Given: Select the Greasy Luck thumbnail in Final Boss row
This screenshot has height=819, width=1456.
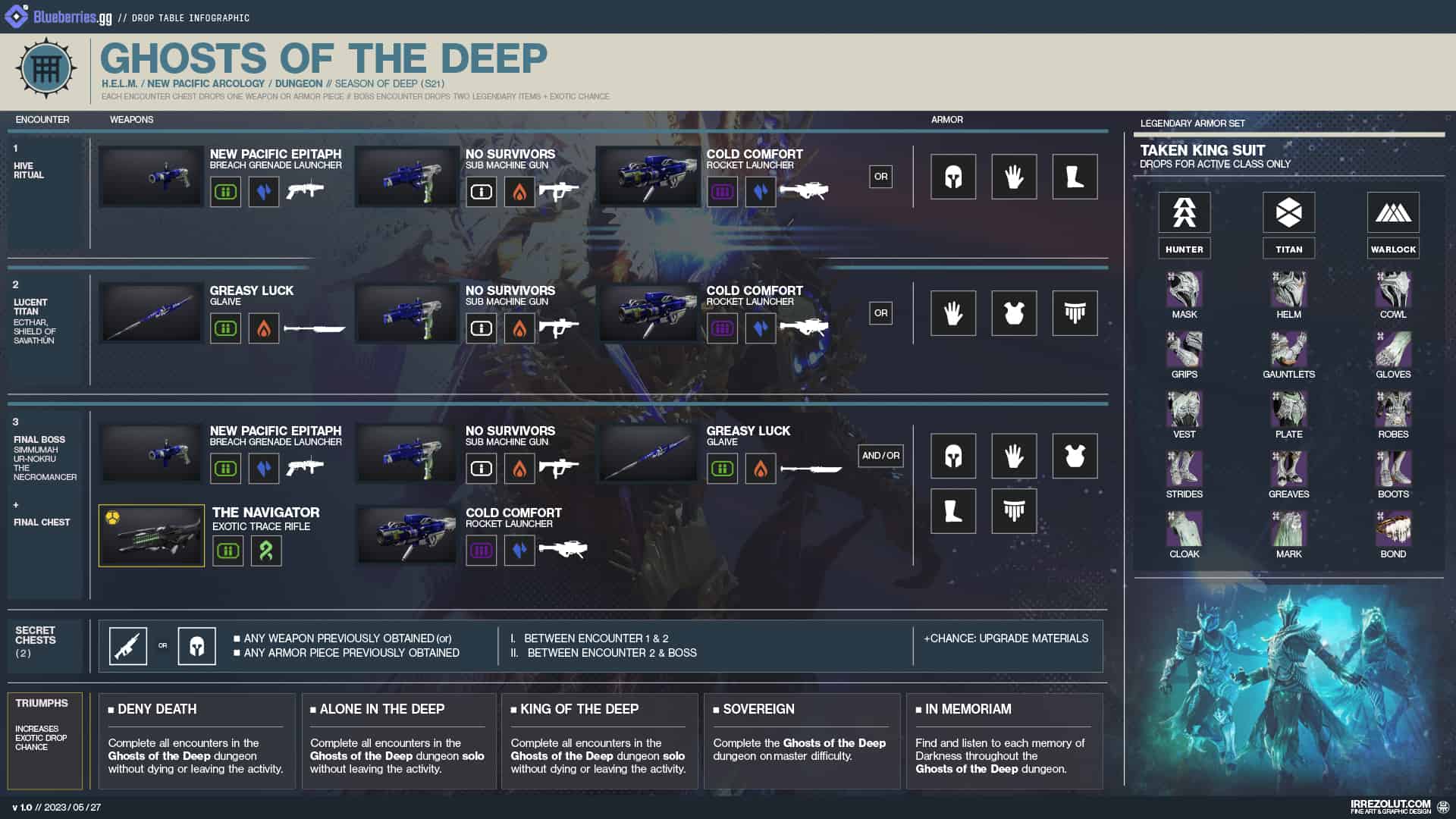Looking at the screenshot, I should tap(648, 453).
